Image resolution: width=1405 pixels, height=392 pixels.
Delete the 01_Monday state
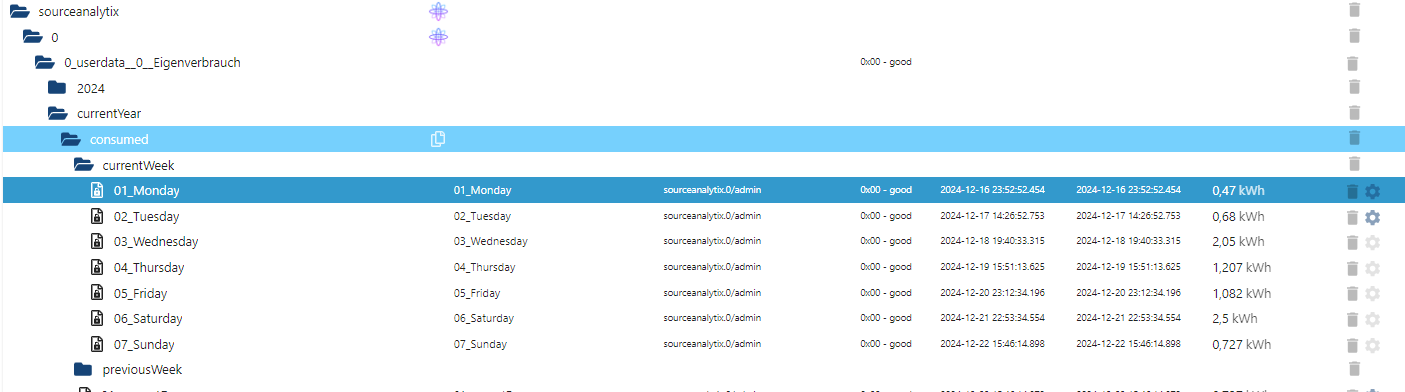(x=1352, y=191)
